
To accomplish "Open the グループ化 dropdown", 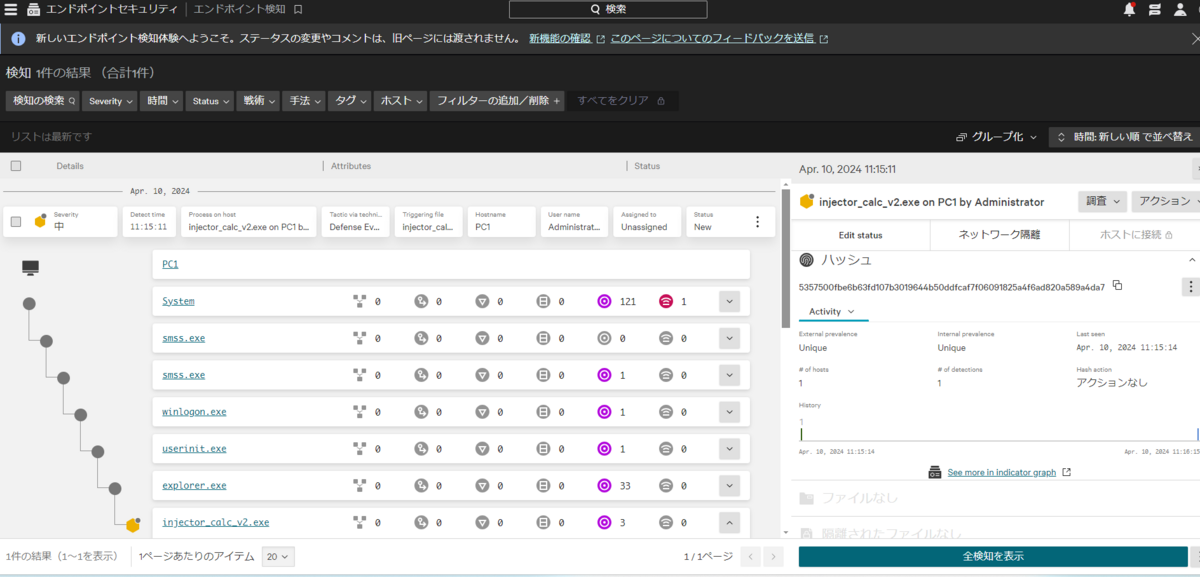I will click(x=997, y=137).
